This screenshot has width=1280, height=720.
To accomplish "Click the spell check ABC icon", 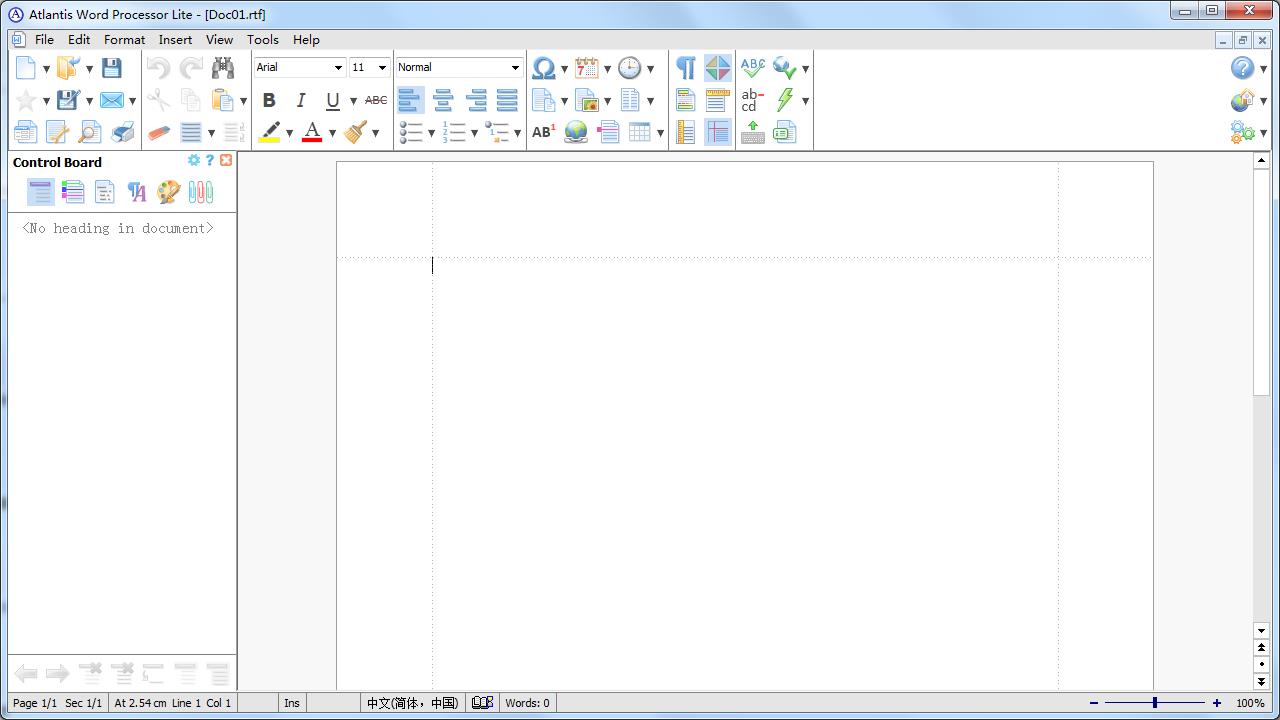I will (752, 68).
